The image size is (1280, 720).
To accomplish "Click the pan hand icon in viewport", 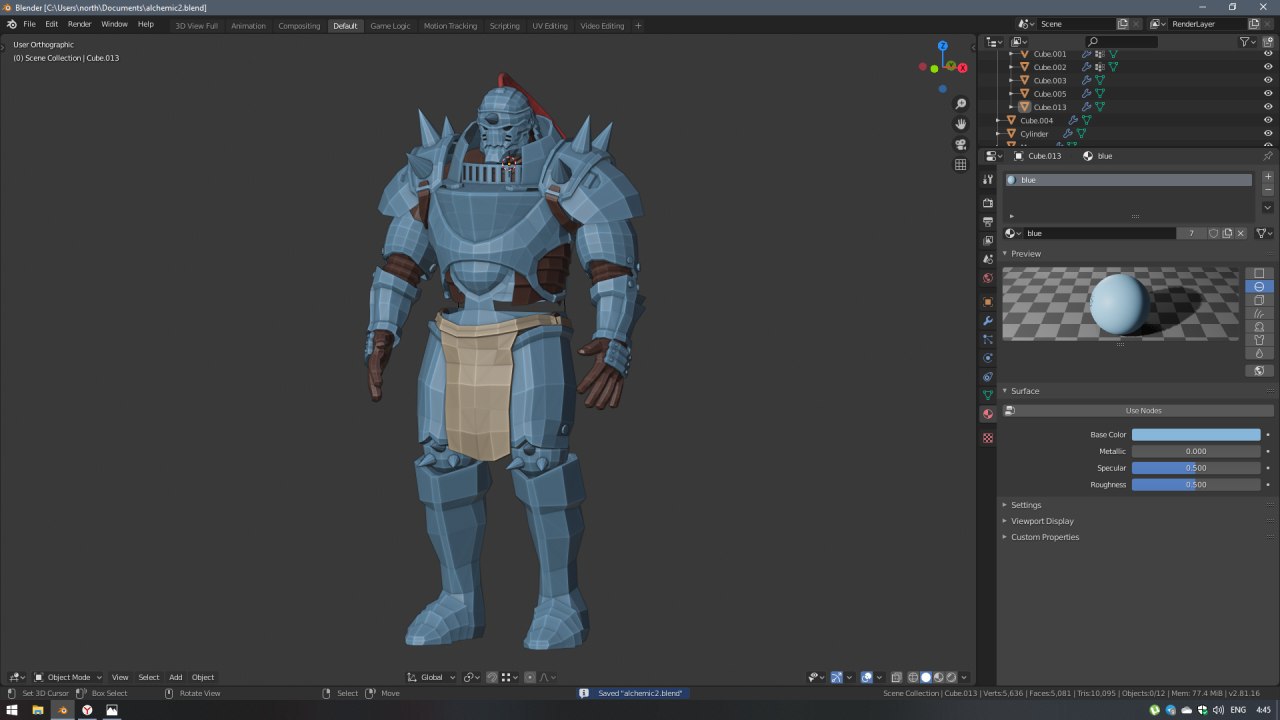I will pyautogui.click(x=961, y=124).
